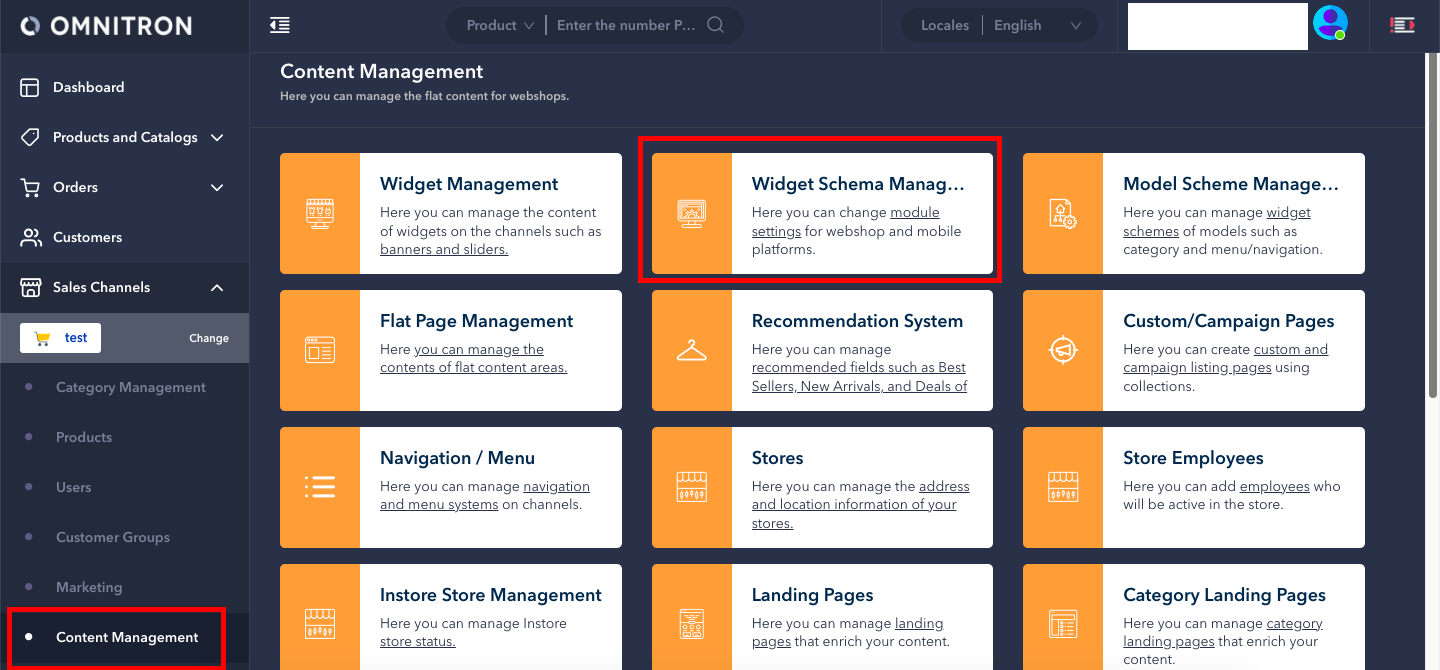Open the Marketing submenu item
Image resolution: width=1440 pixels, height=670 pixels.
click(89, 587)
